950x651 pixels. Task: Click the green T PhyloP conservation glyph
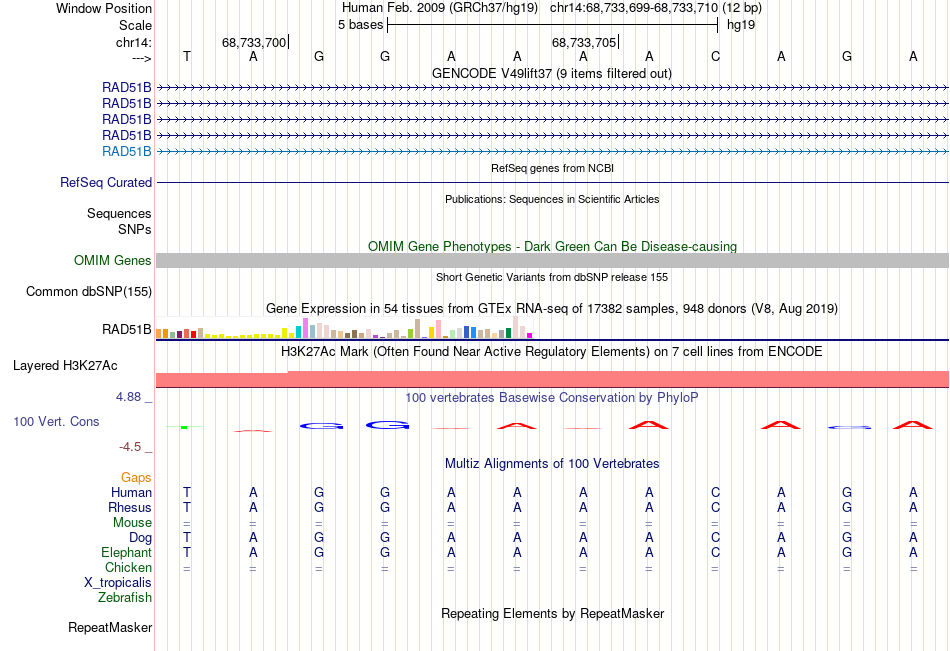pyautogui.click(x=184, y=427)
